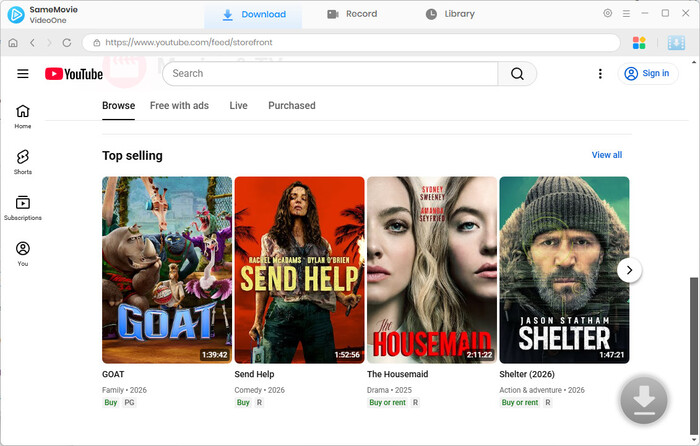700x446 pixels.
Task: Click the GOAT title link
Action: (x=113, y=375)
